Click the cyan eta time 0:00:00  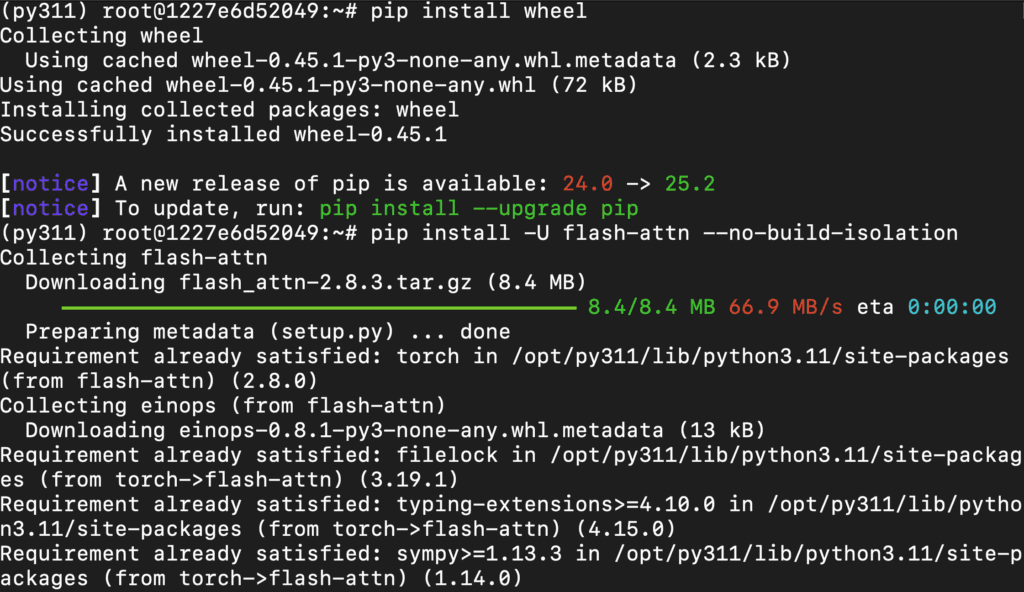(x=951, y=307)
